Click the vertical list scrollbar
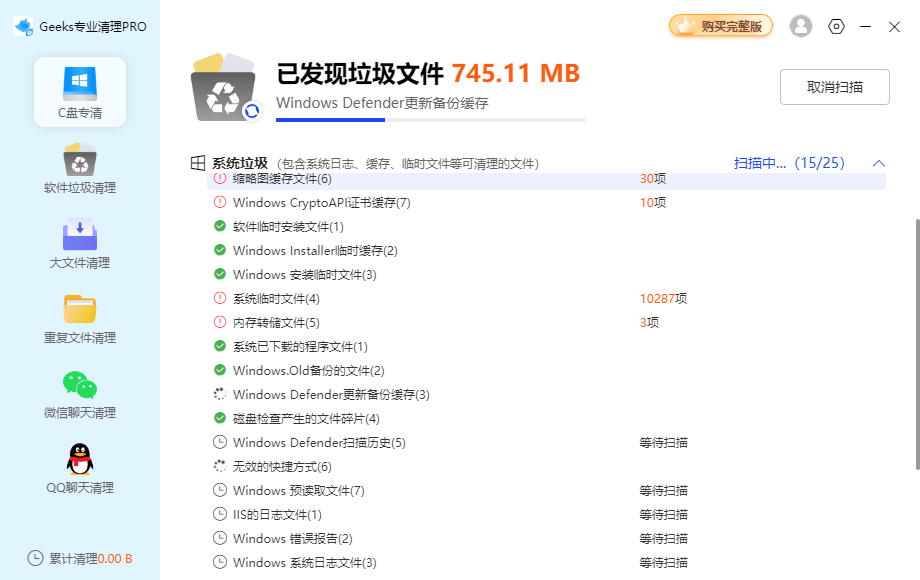920x580 pixels. click(x=917, y=344)
